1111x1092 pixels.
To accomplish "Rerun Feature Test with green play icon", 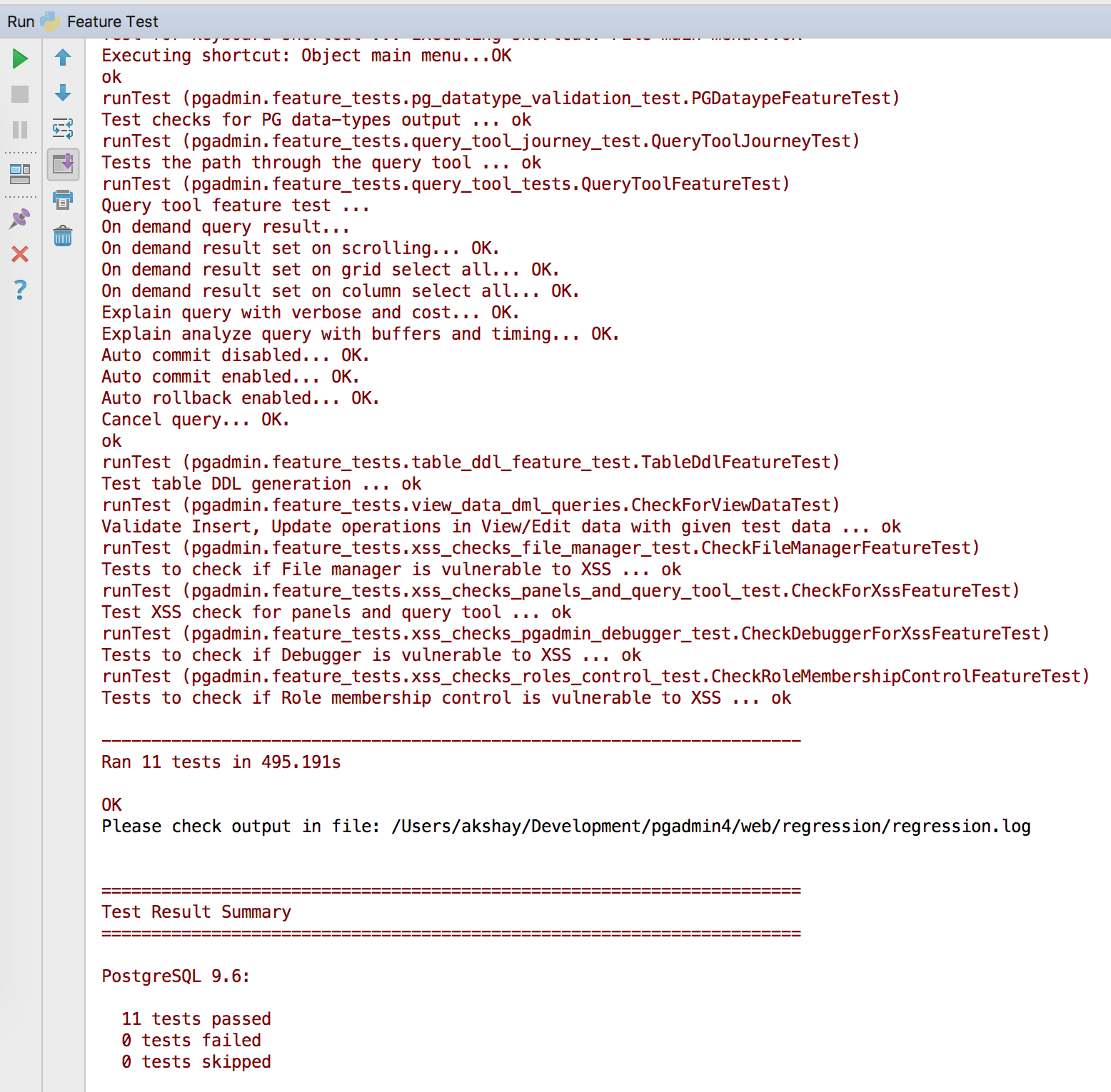I will click(x=20, y=59).
